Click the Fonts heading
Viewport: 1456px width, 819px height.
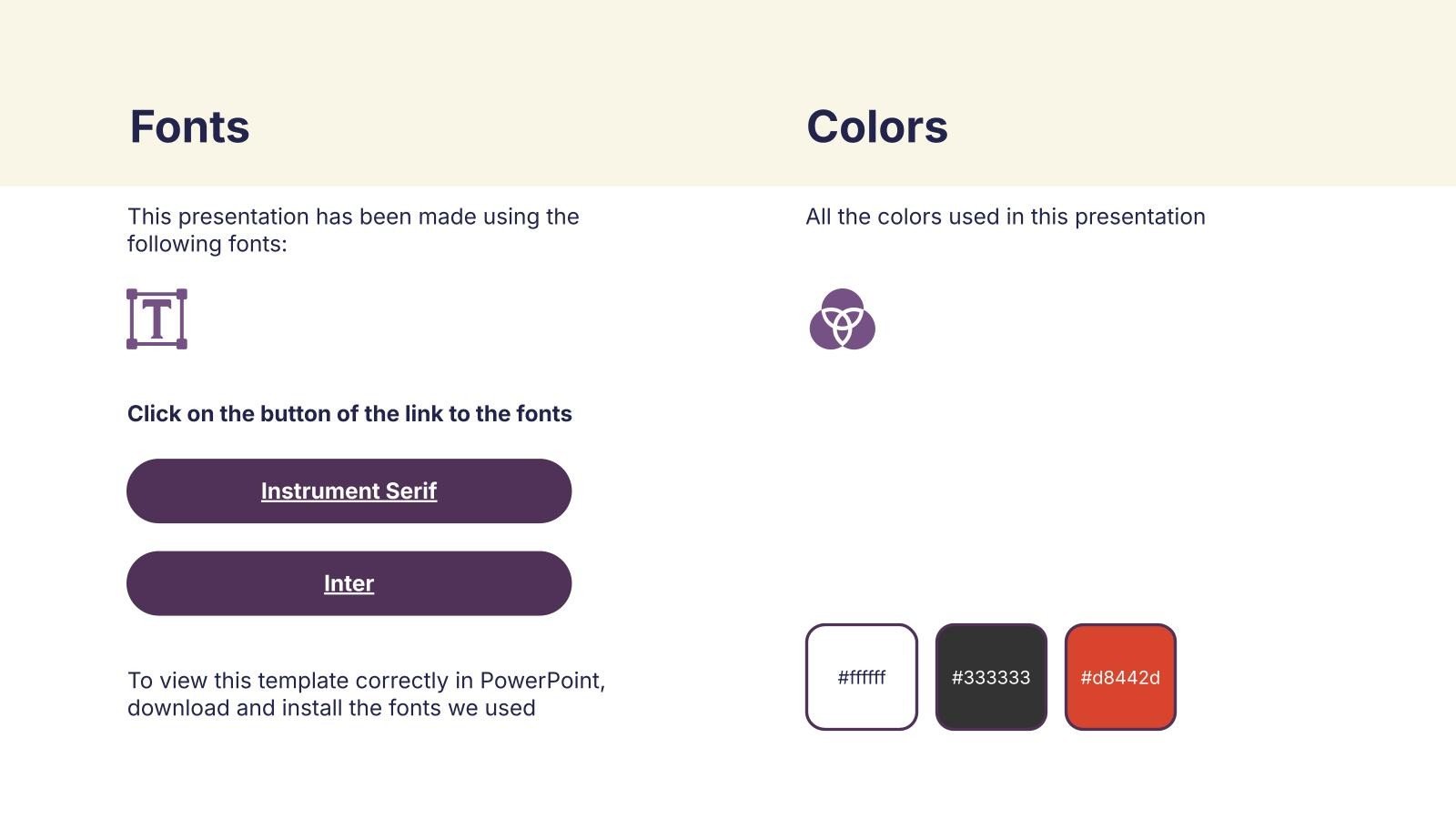(189, 126)
